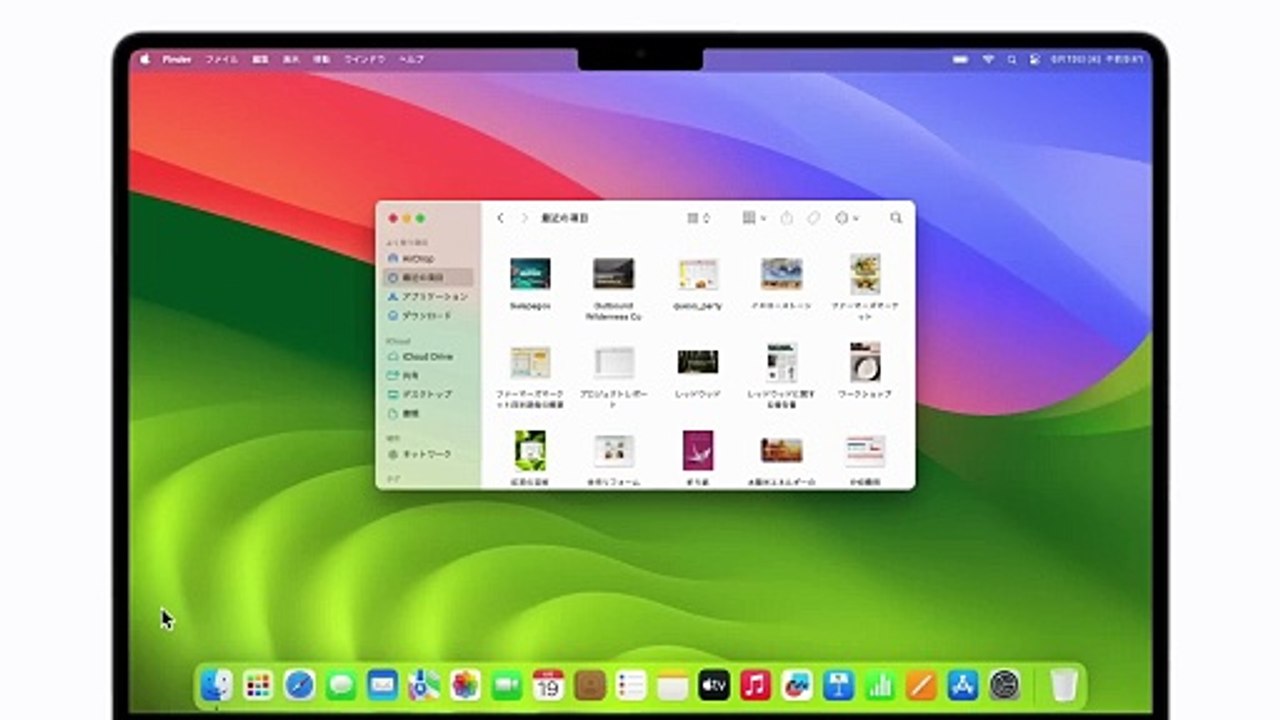This screenshot has width=1280, height=720.
Task: Start FaceTime from the Dock
Action: (507, 685)
